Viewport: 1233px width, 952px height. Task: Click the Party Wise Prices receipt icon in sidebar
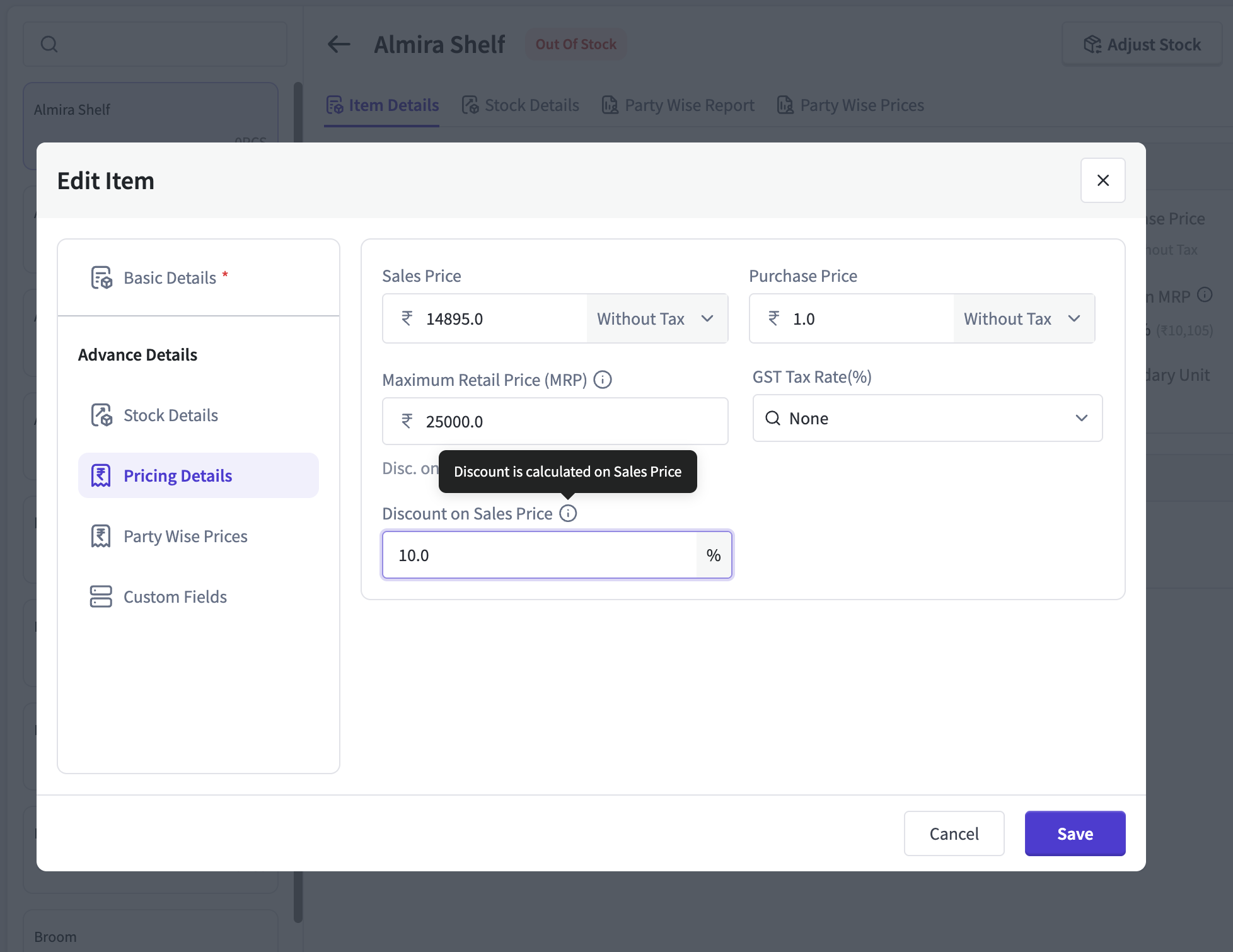click(x=101, y=536)
